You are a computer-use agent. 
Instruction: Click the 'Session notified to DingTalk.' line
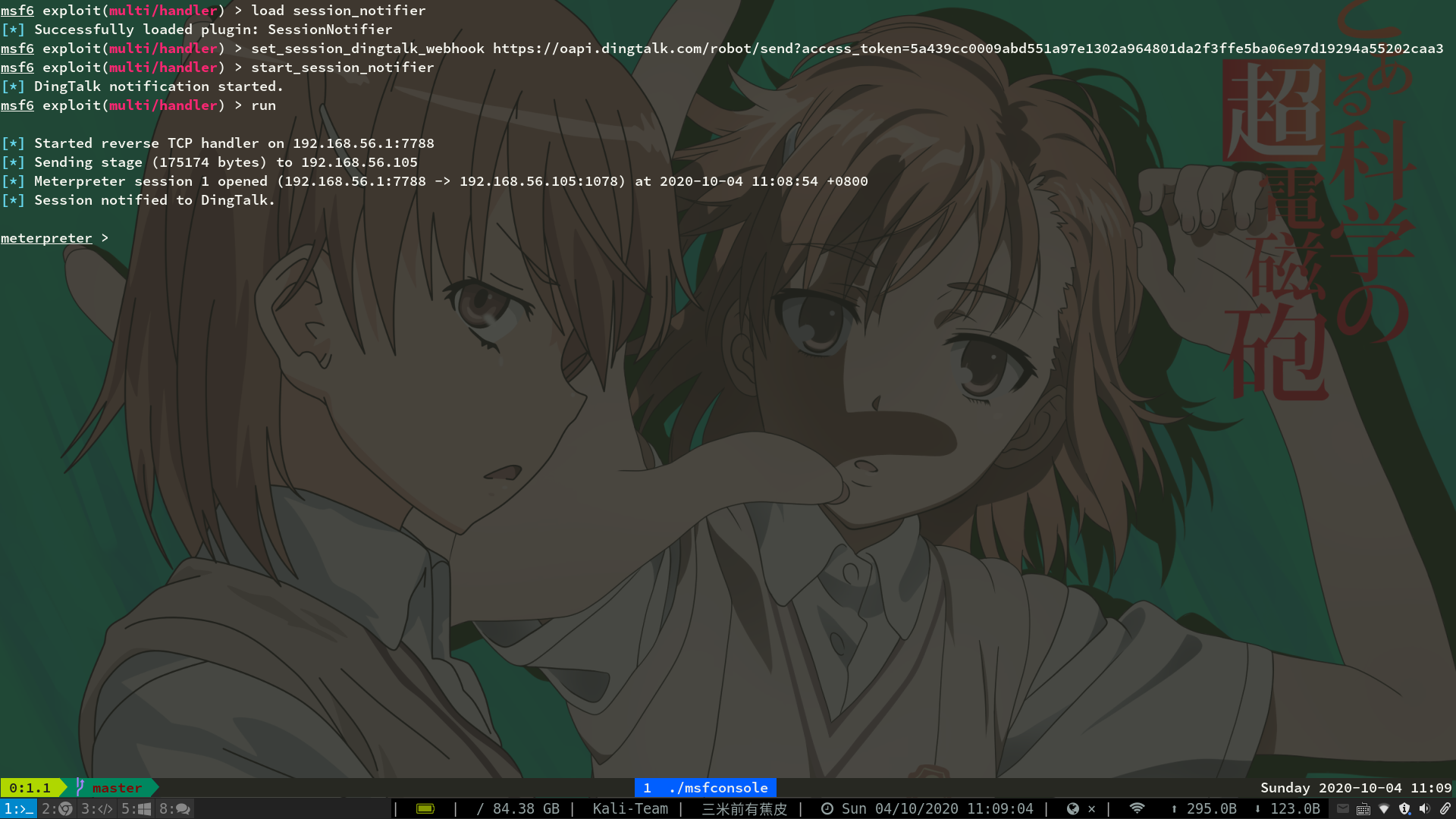(x=138, y=200)
